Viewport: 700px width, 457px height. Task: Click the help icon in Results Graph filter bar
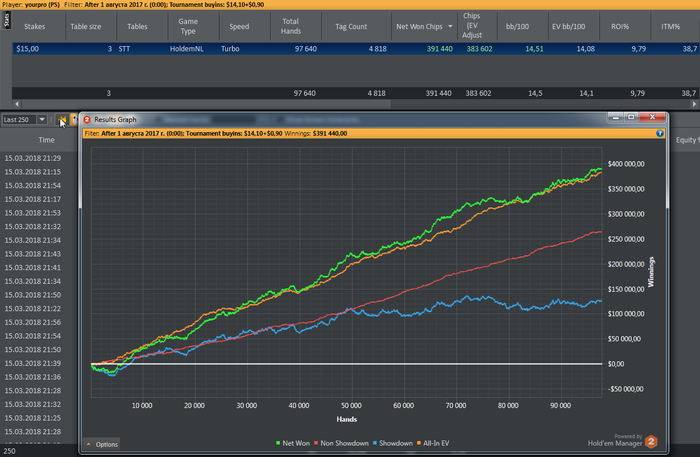point(660,133)
